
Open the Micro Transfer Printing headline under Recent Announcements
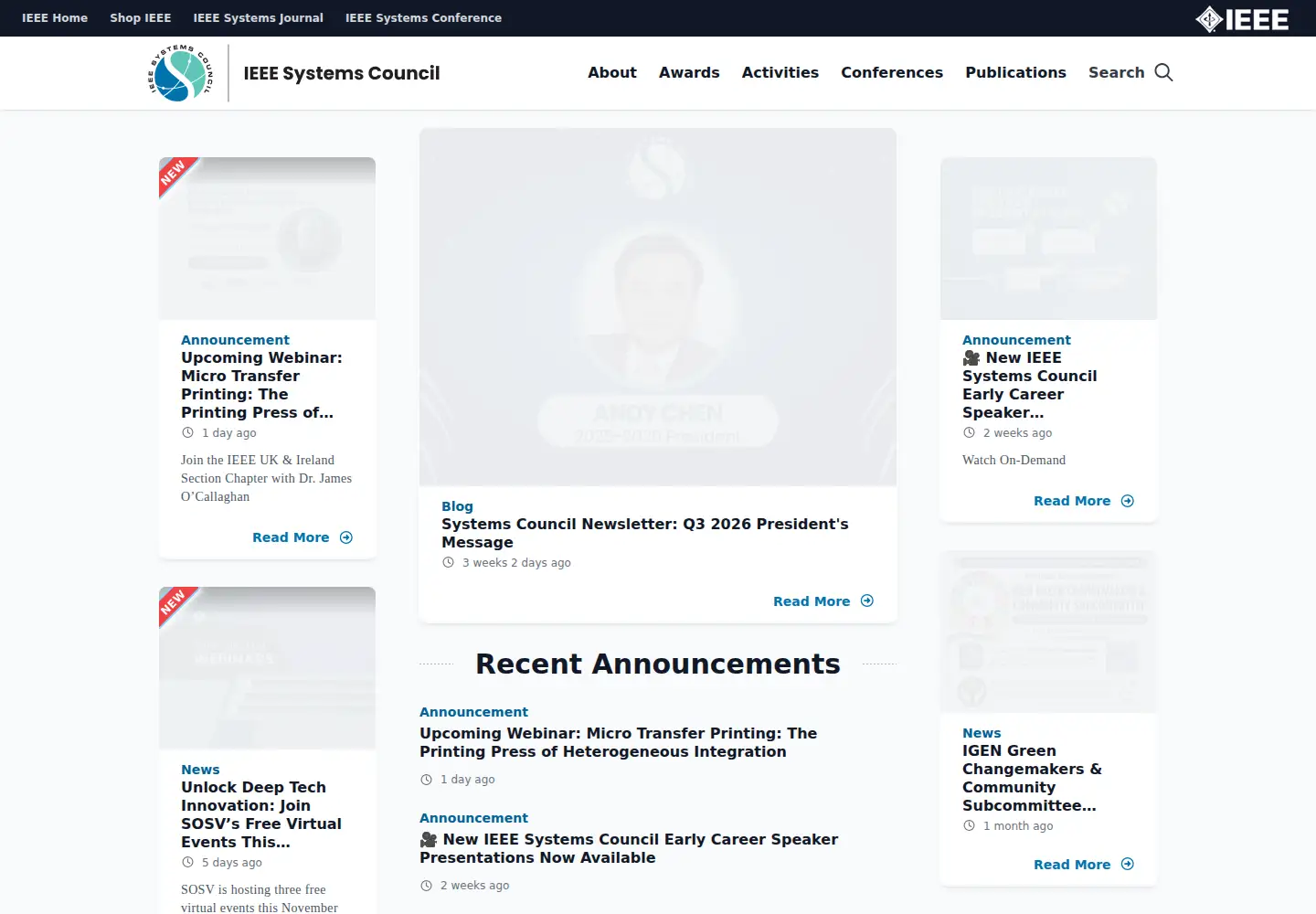coord(619,742)
